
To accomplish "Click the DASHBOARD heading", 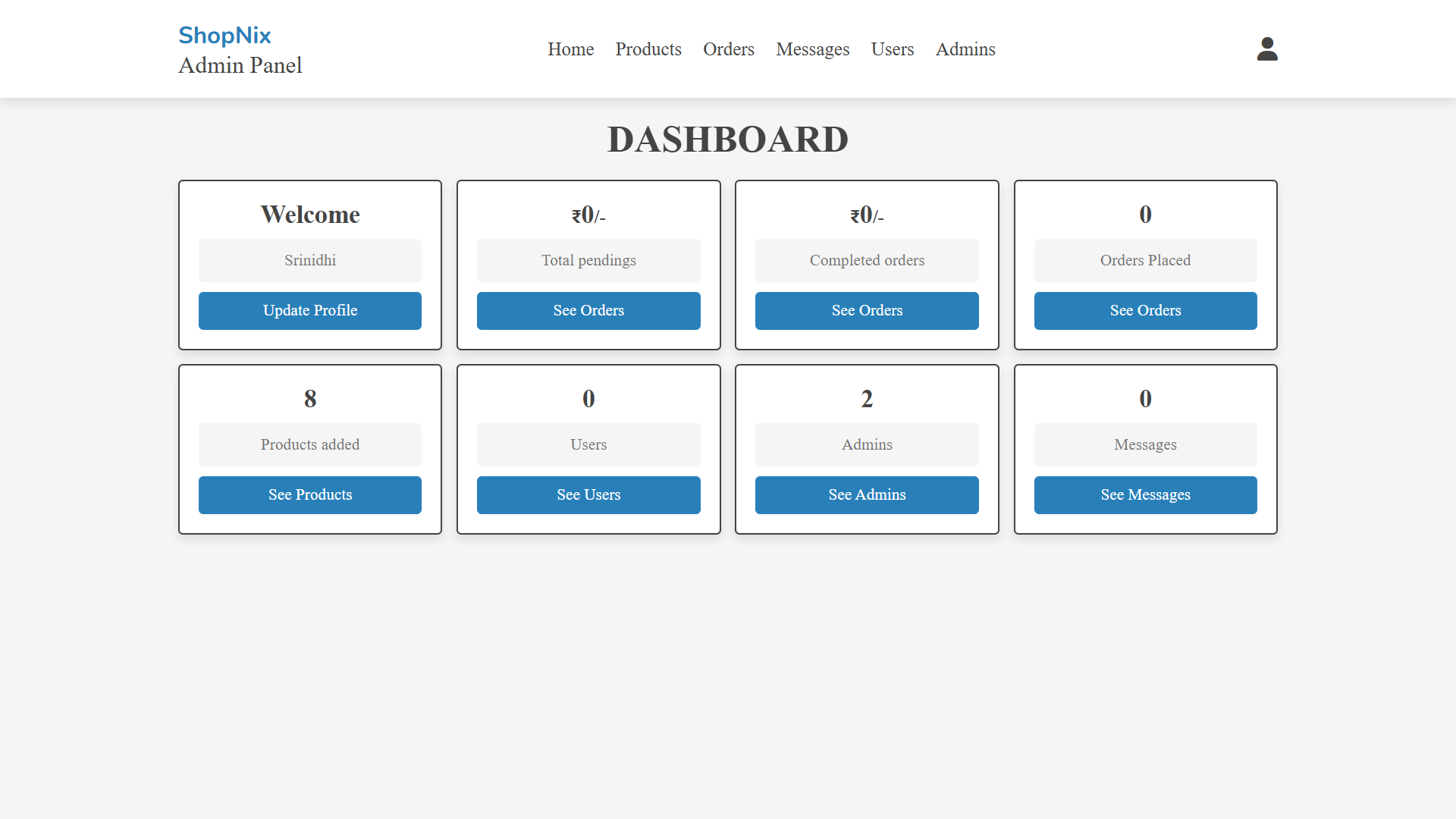I will coord(728,140).
